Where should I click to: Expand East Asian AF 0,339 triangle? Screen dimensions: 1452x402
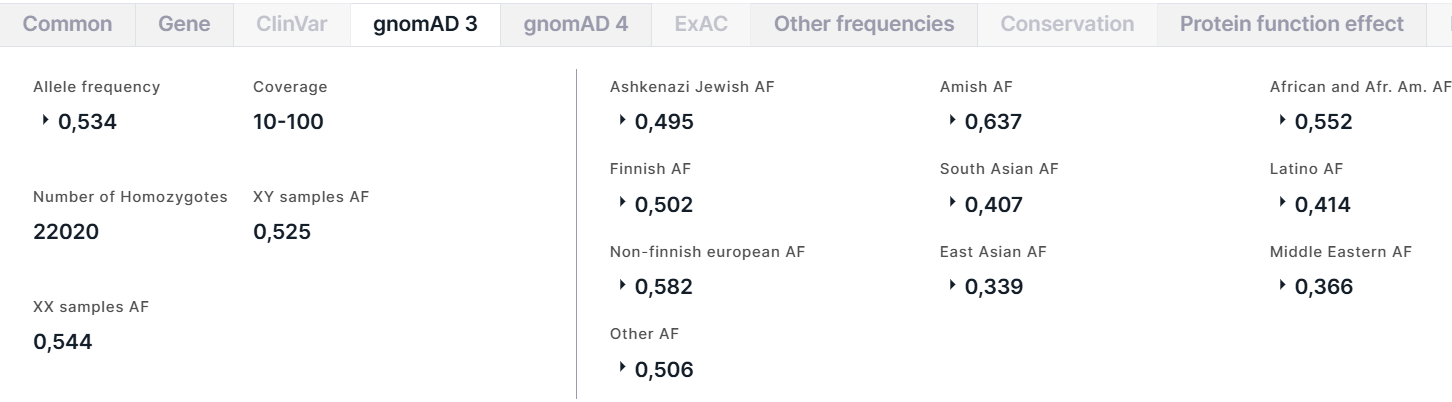952,286
